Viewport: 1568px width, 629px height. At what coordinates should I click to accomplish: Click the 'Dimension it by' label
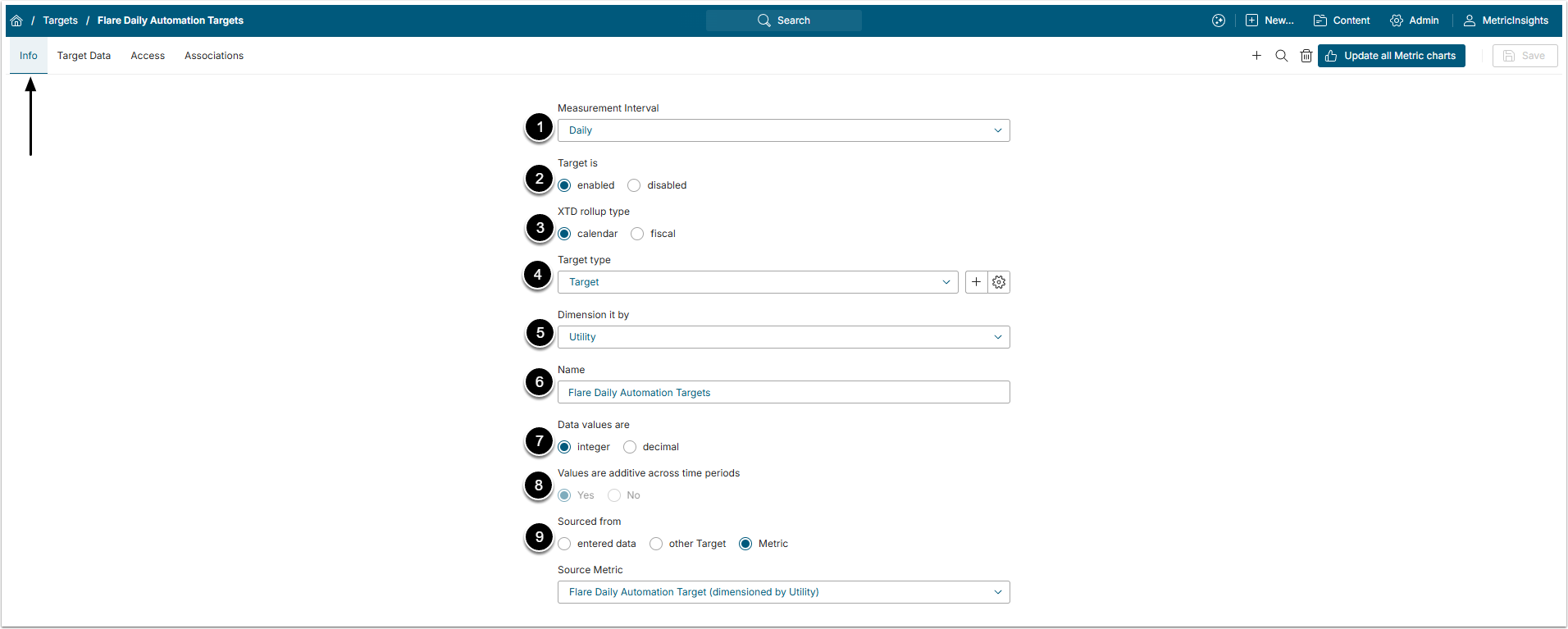[594, 315]
